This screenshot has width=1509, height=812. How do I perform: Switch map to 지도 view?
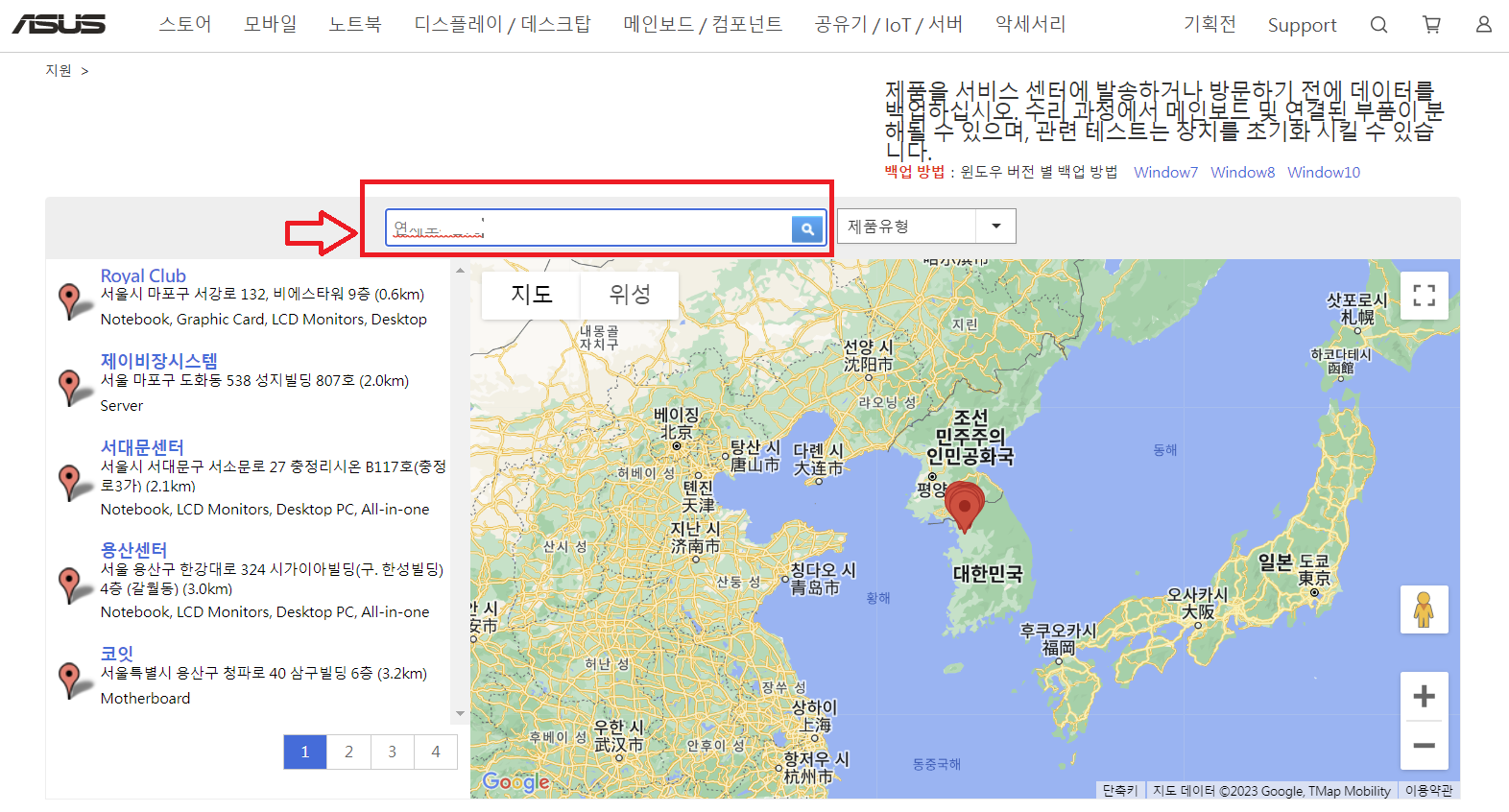pos(531,295)
